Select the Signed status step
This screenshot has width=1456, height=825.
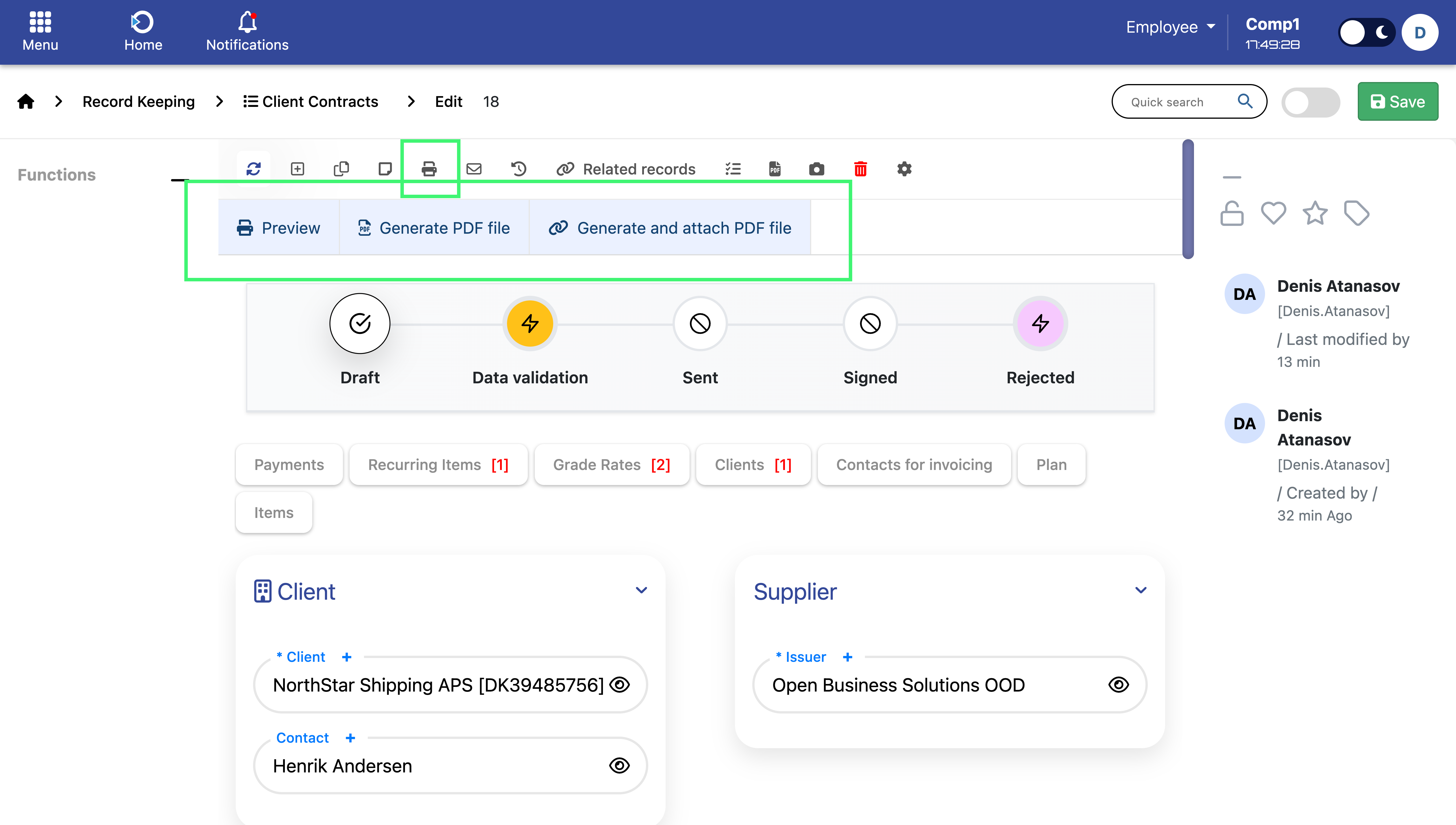(x=870, y=324)
